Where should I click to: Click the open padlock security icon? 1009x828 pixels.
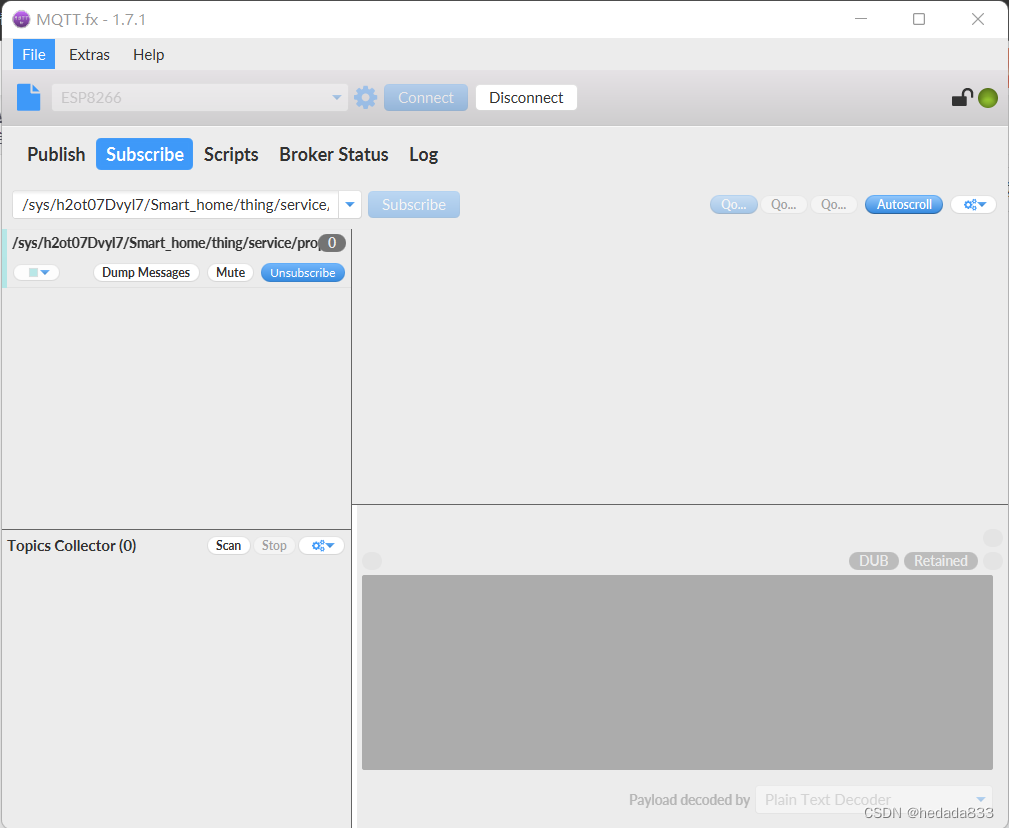coord(961,98)
